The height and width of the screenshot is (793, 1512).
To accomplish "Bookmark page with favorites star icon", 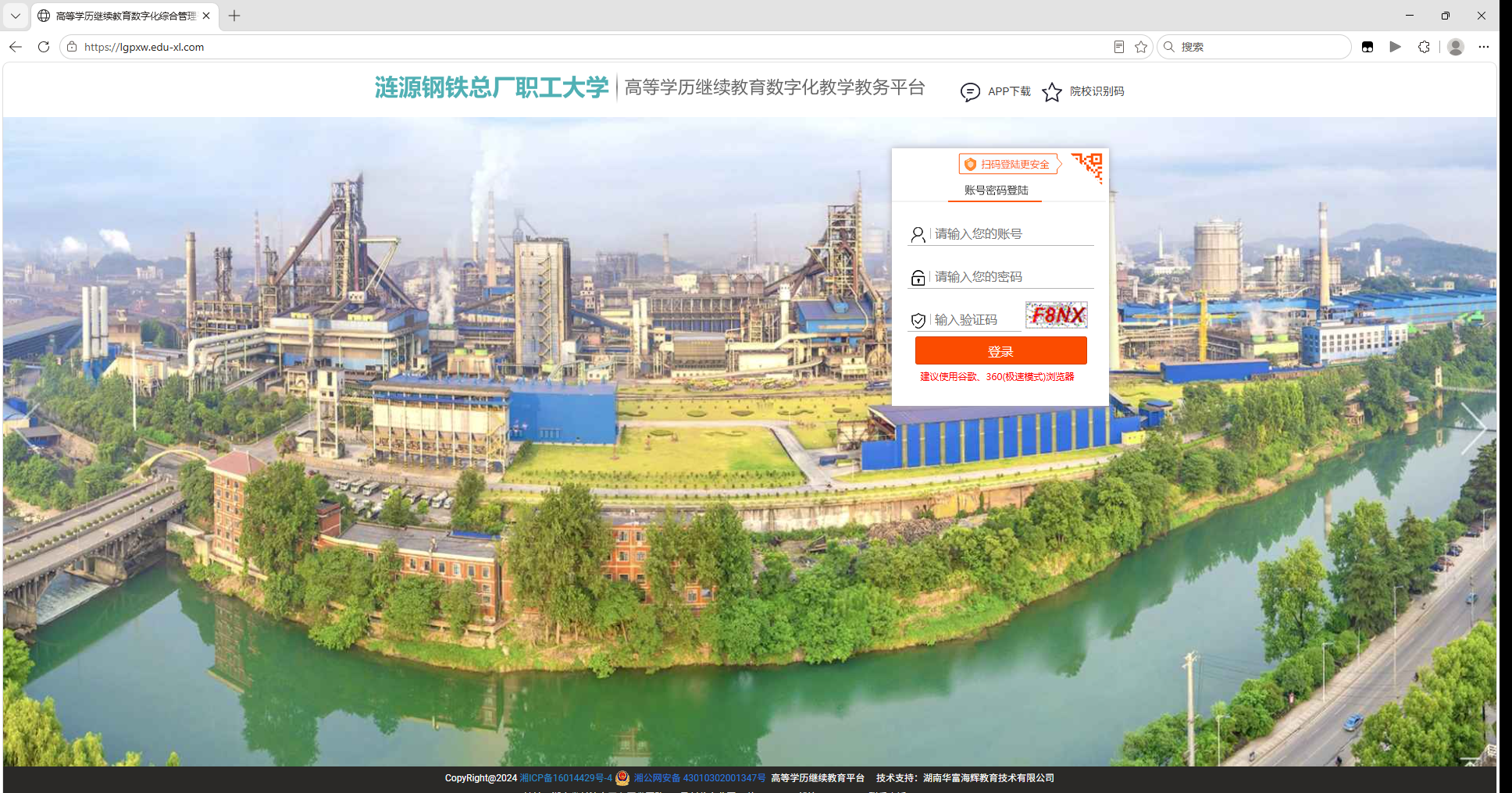I will [1141, 47].
